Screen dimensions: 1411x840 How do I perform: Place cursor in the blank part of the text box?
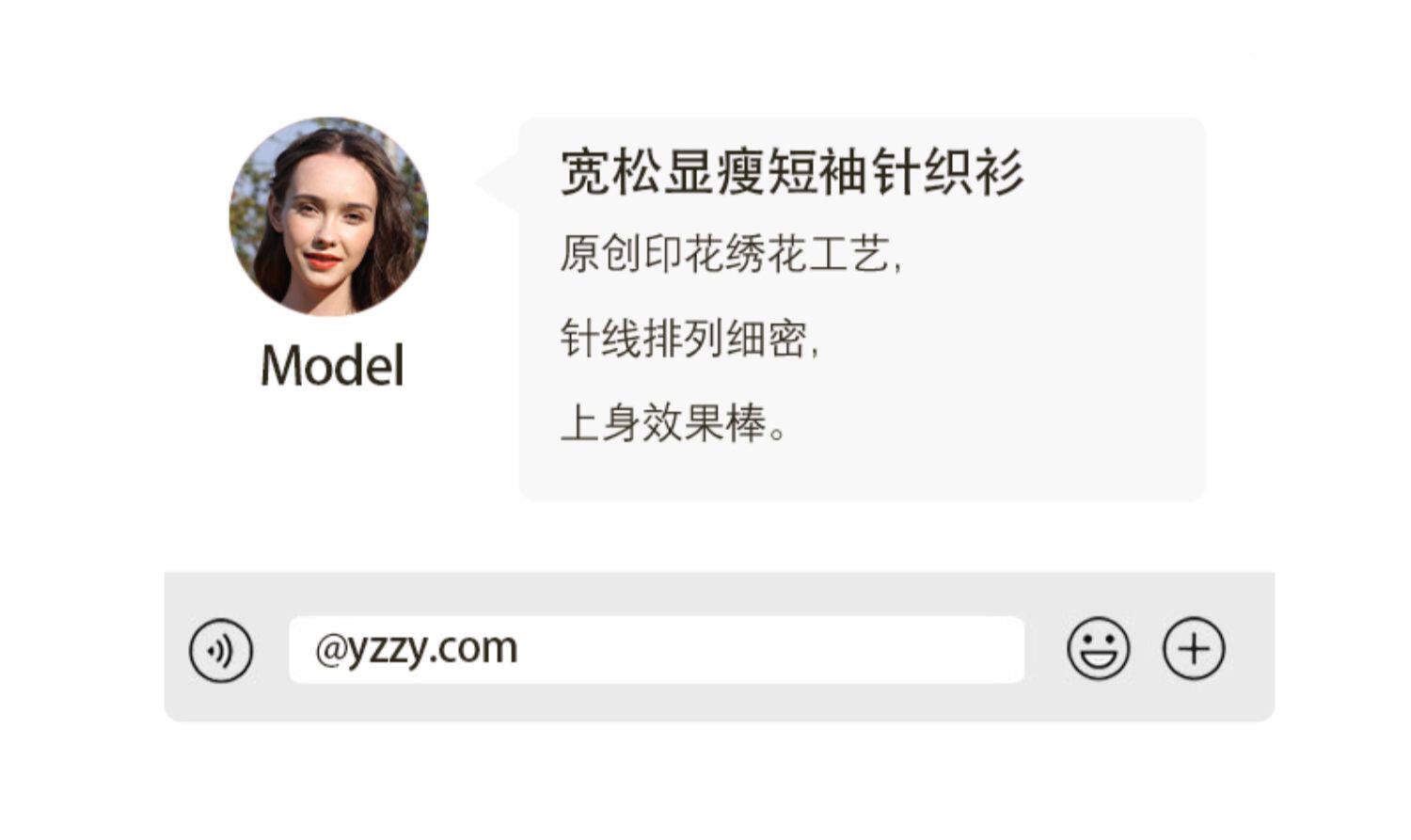pos(771,649)
